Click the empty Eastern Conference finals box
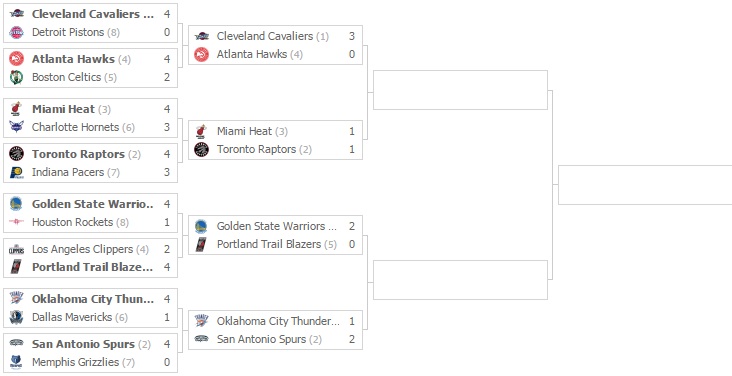The width and height of the screenshot is (732, 376). coord(460,90)
